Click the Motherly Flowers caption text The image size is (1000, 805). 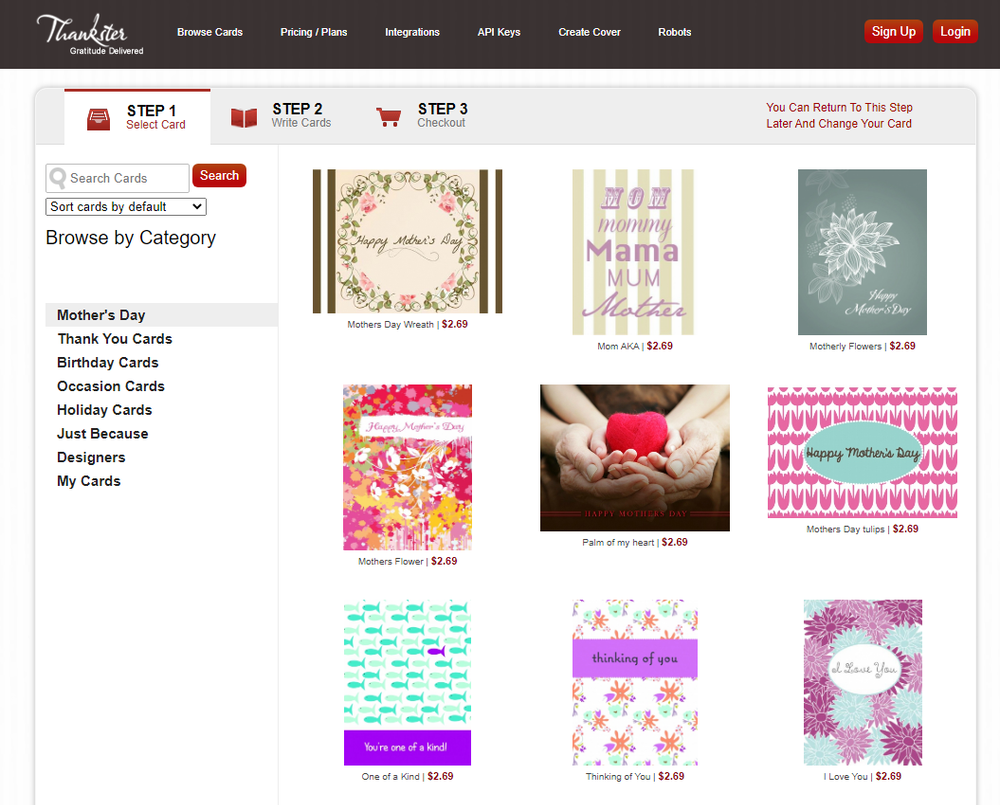(x=845, y=346)
